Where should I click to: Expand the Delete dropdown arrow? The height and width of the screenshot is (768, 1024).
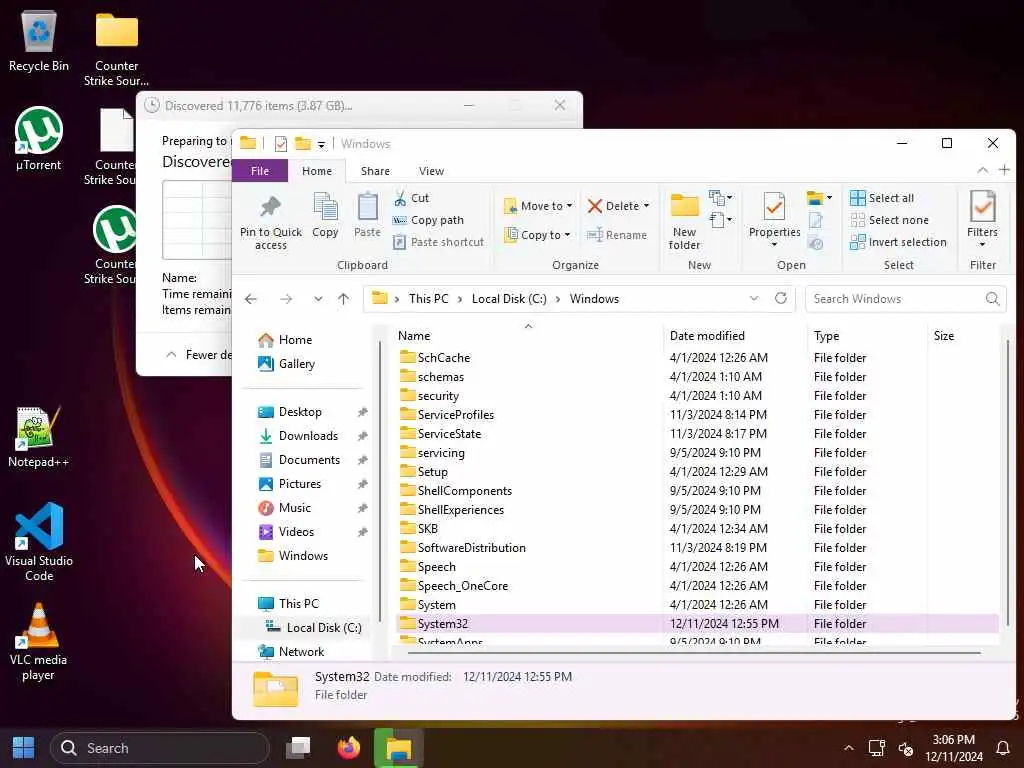(x=647, y=206)
